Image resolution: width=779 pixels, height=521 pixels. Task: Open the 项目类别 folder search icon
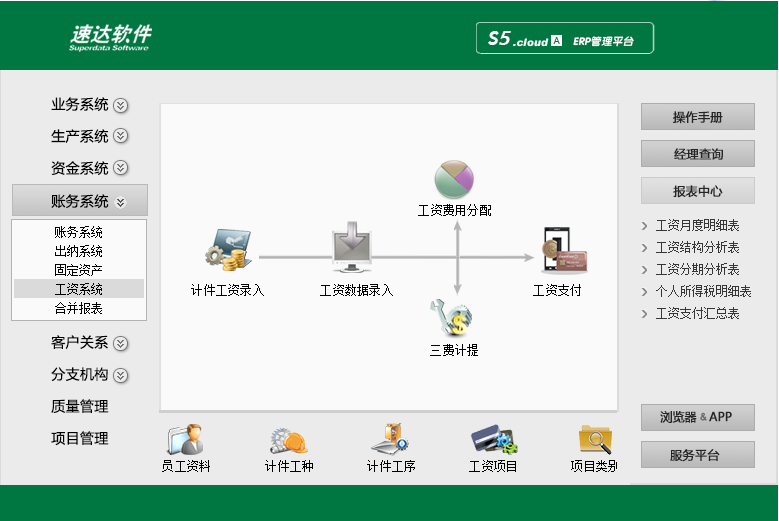[595, 440]
